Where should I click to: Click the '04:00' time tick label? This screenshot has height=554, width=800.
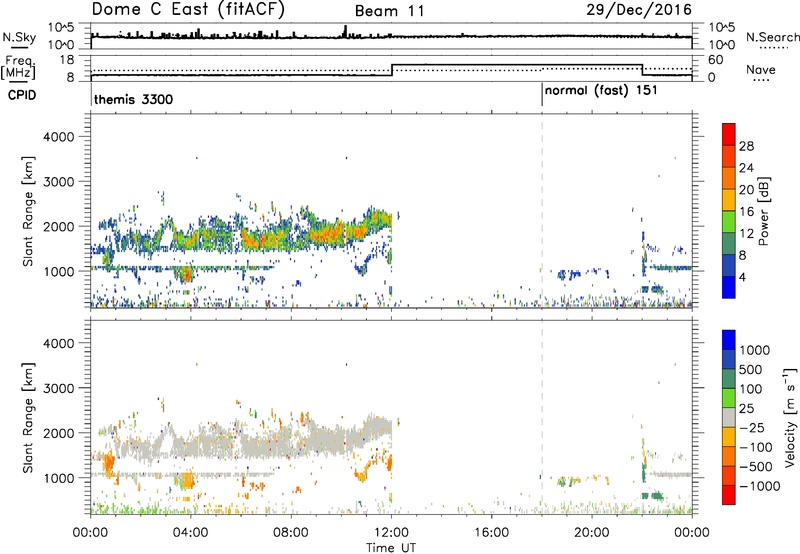[x=190, y=533]
